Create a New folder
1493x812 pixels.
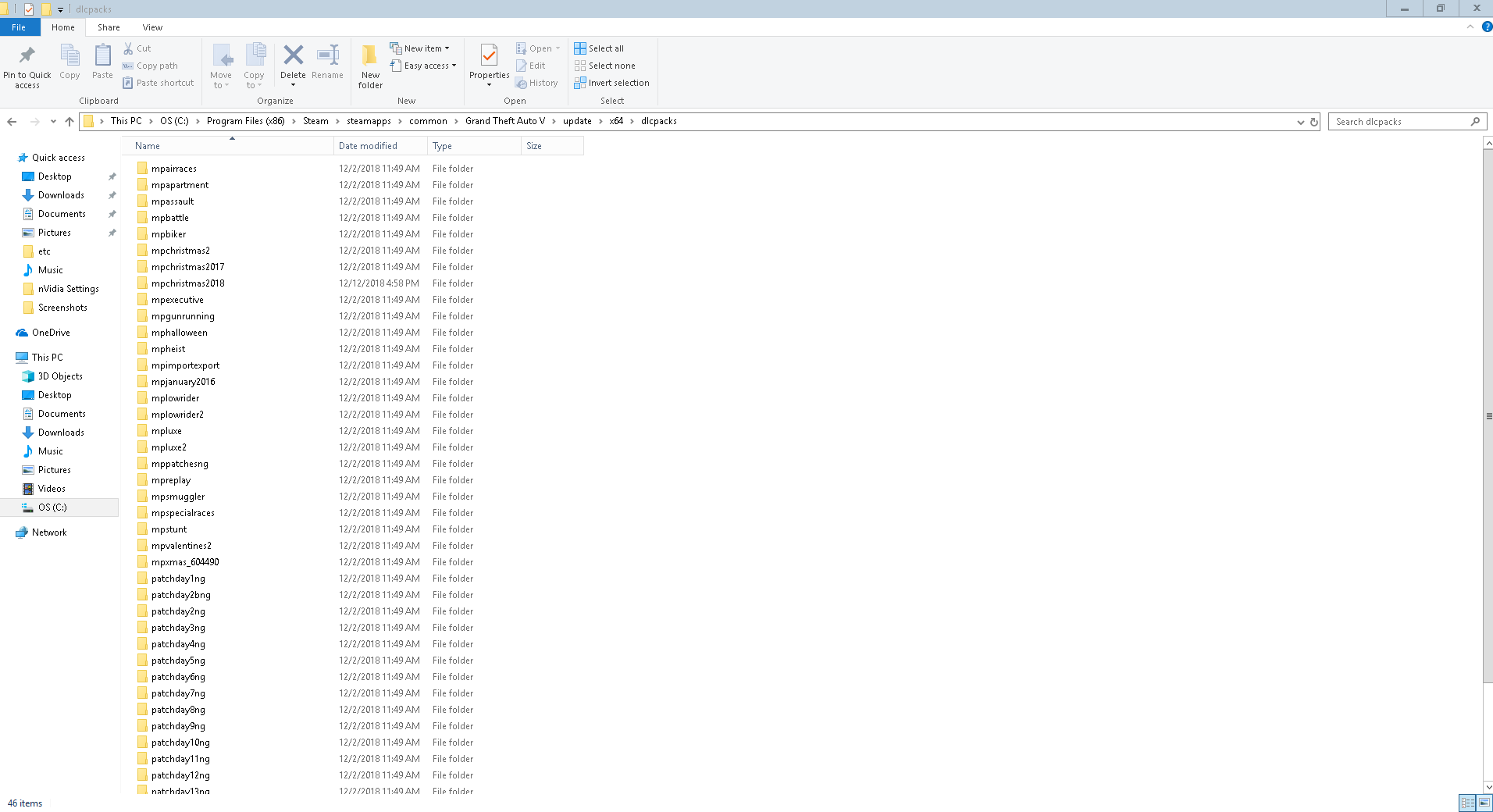point(370,66)
